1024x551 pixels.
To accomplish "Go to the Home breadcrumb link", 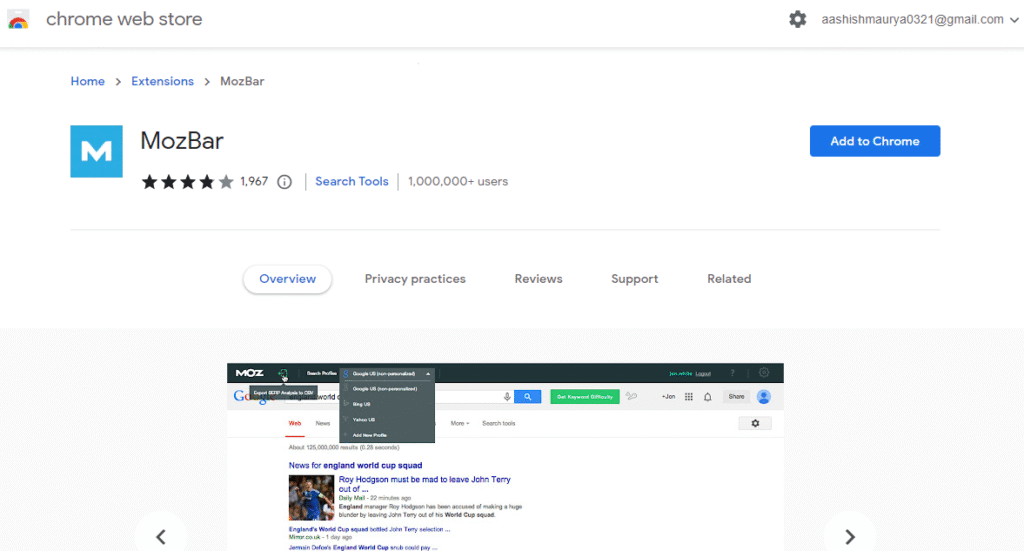I will [88, 81].
